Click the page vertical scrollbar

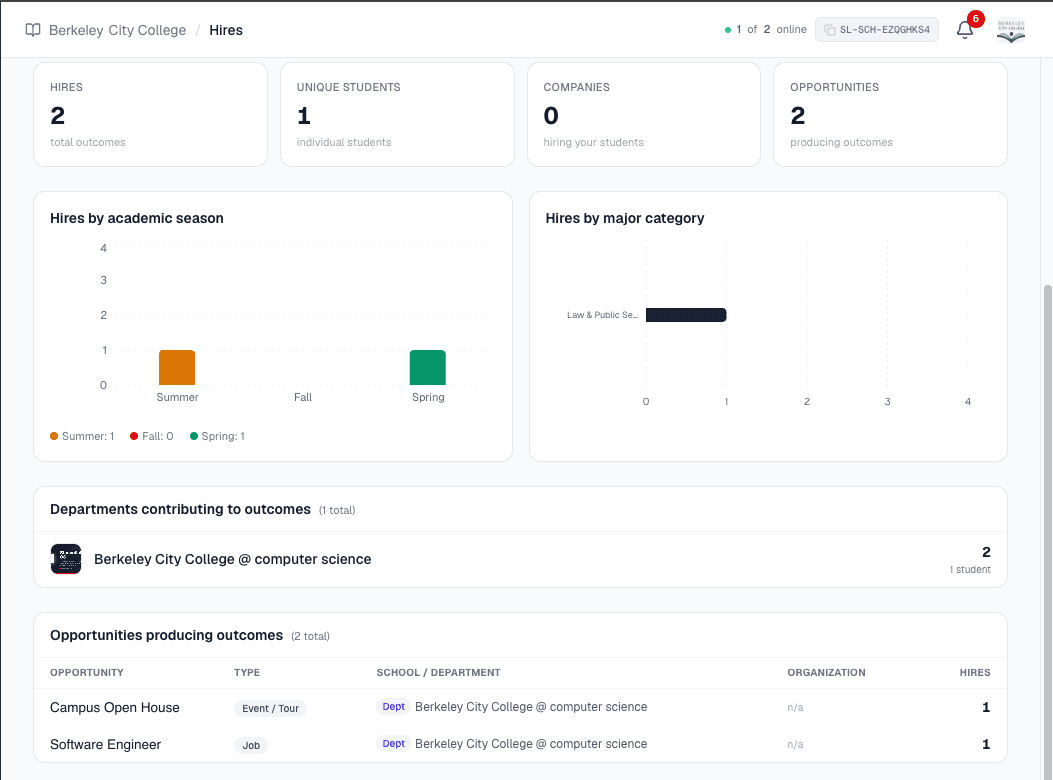pyautogui.click(x=1048, y=531)
